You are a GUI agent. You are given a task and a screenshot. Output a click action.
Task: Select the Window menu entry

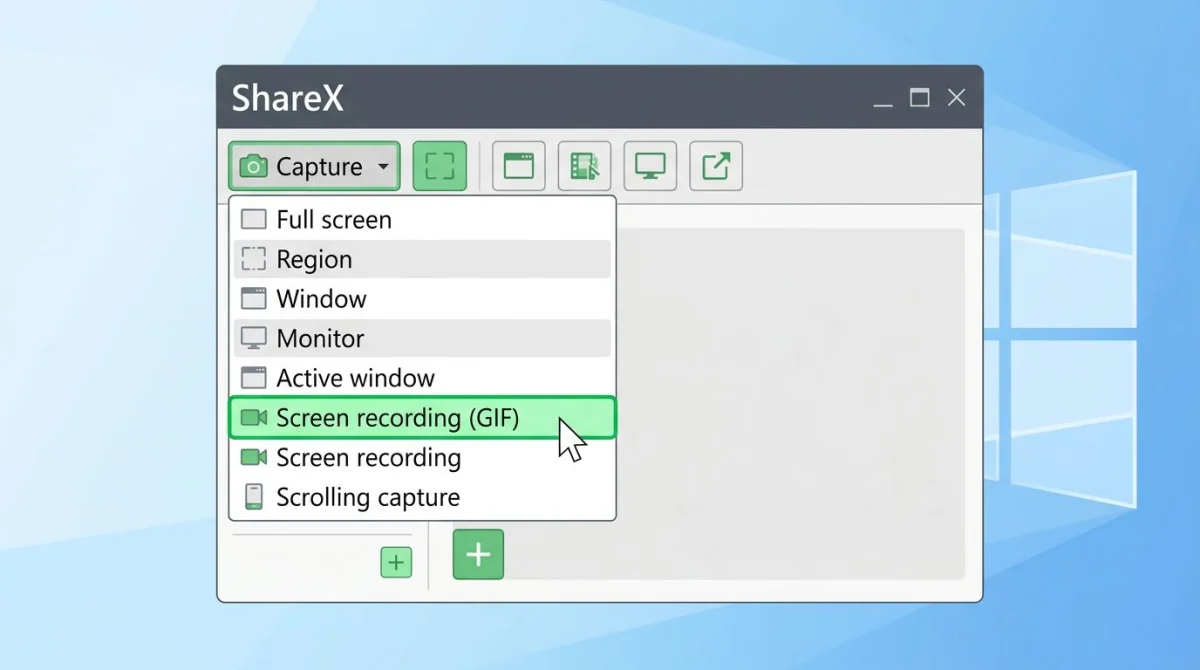click(x=422, y=299)
